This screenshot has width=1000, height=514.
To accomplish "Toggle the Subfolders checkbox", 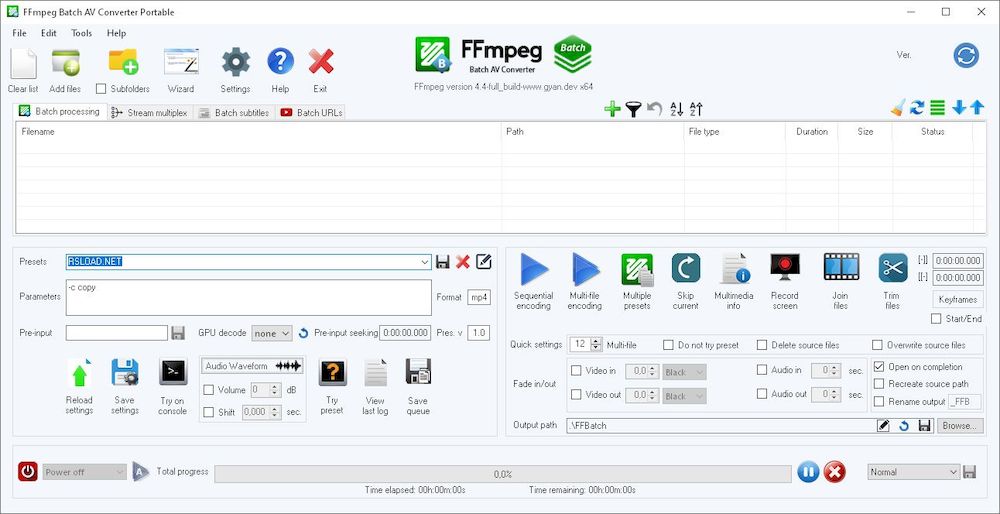I will tap(101, 89).
